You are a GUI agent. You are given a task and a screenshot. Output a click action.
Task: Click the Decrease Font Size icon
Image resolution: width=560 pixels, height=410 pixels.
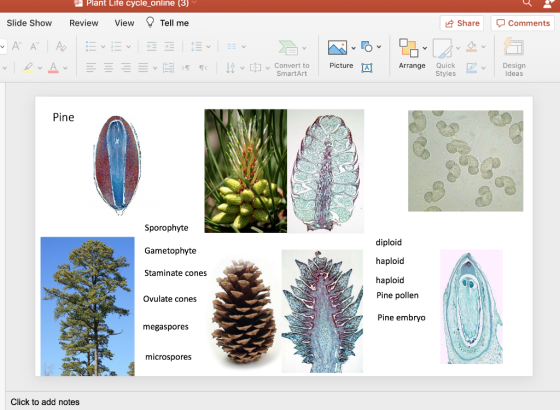34,46
